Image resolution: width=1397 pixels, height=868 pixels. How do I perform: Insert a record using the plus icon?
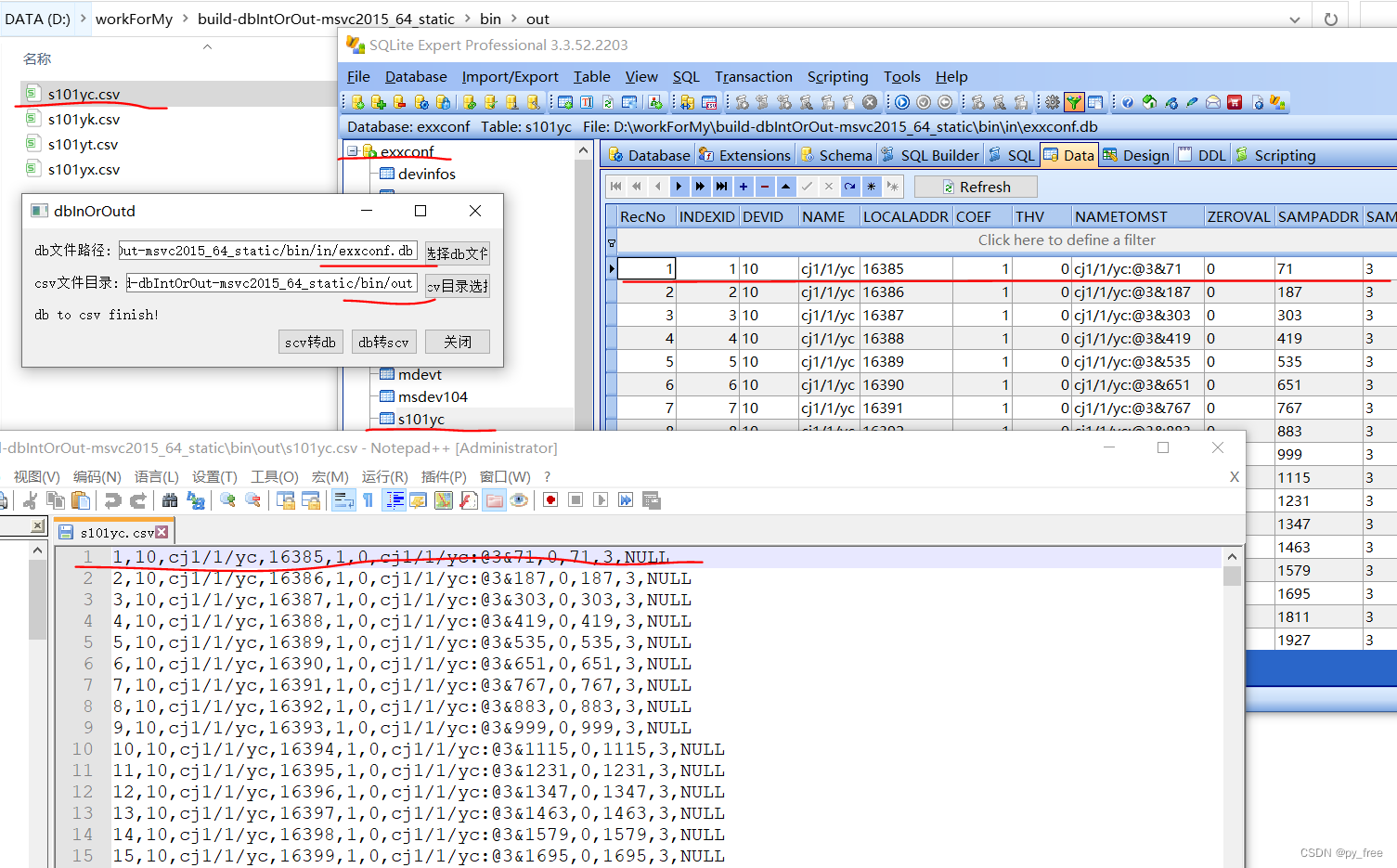pos(744,187)
